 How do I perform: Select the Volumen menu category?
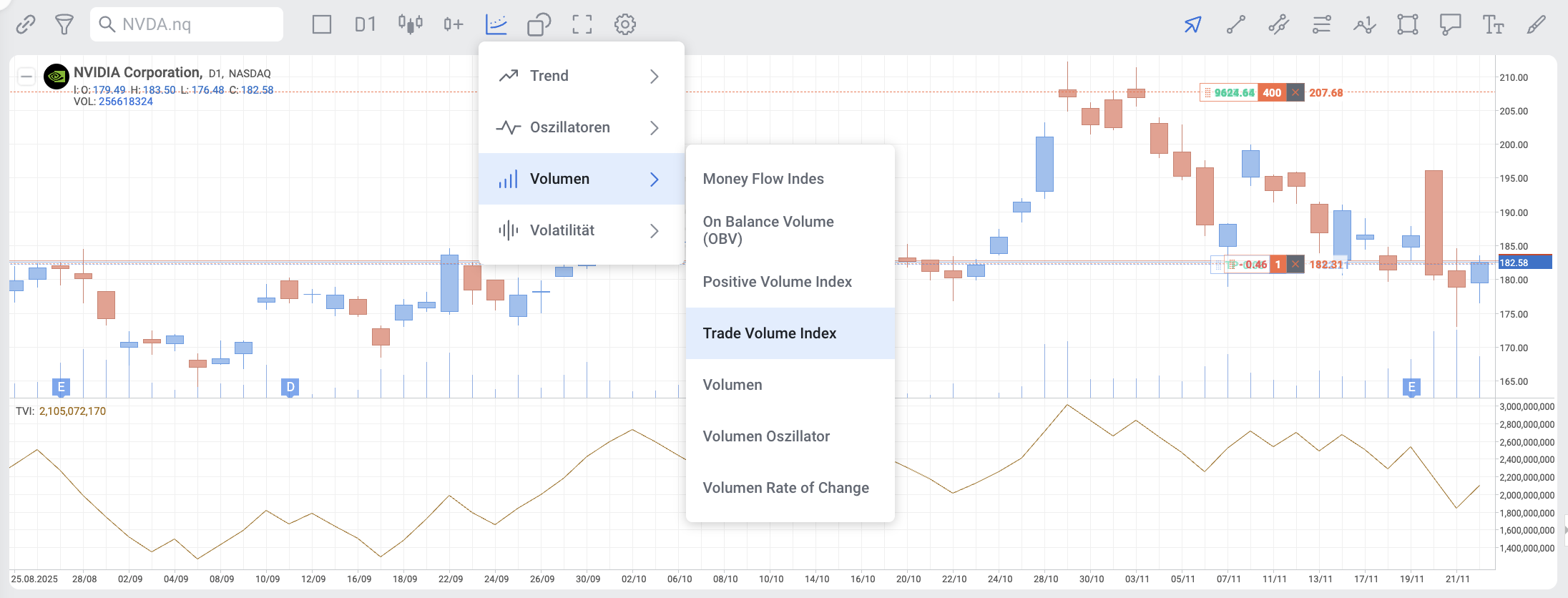(581, 179)
